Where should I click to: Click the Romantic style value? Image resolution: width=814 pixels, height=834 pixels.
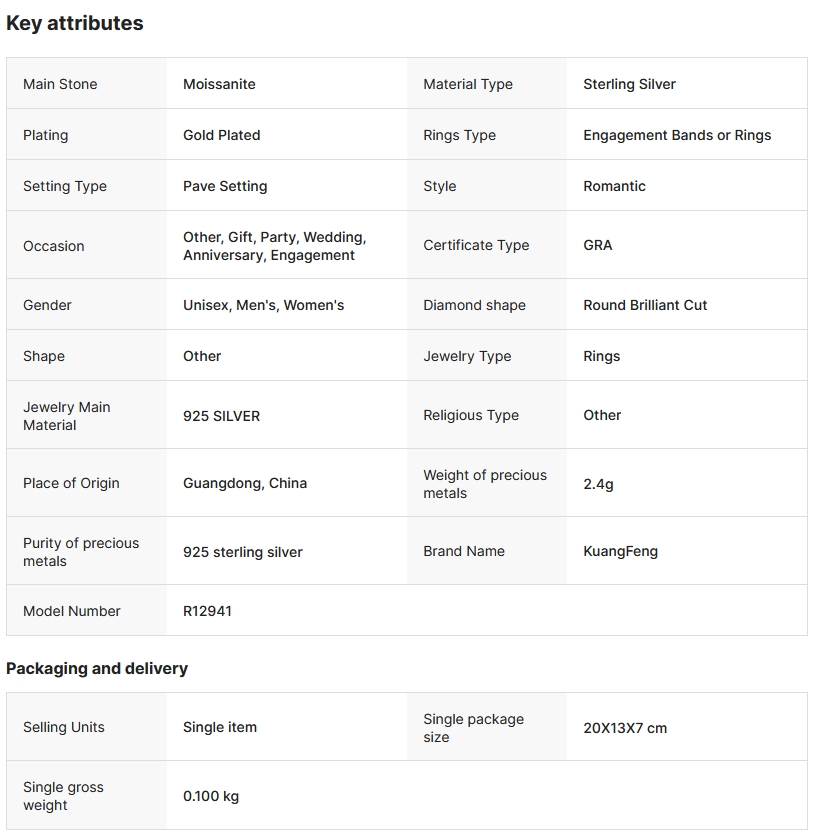614,186
